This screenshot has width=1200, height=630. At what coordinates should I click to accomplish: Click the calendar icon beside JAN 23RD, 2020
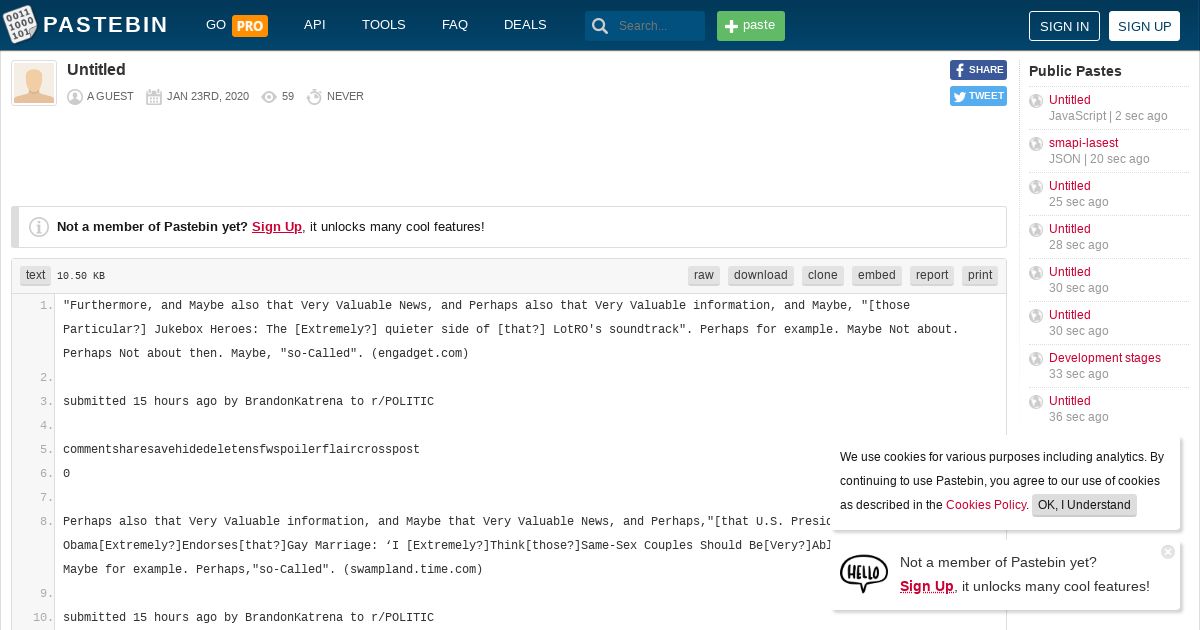coord(154,97)
